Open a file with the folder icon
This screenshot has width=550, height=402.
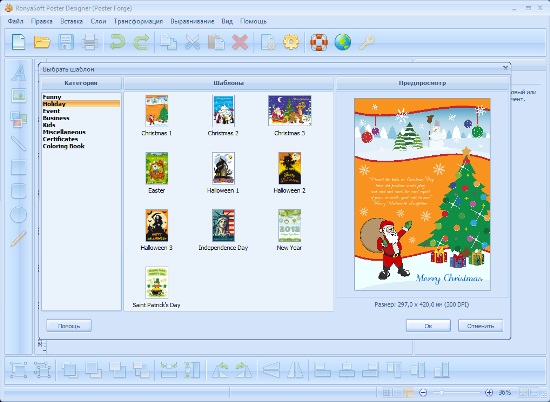[x=42, y=42]
